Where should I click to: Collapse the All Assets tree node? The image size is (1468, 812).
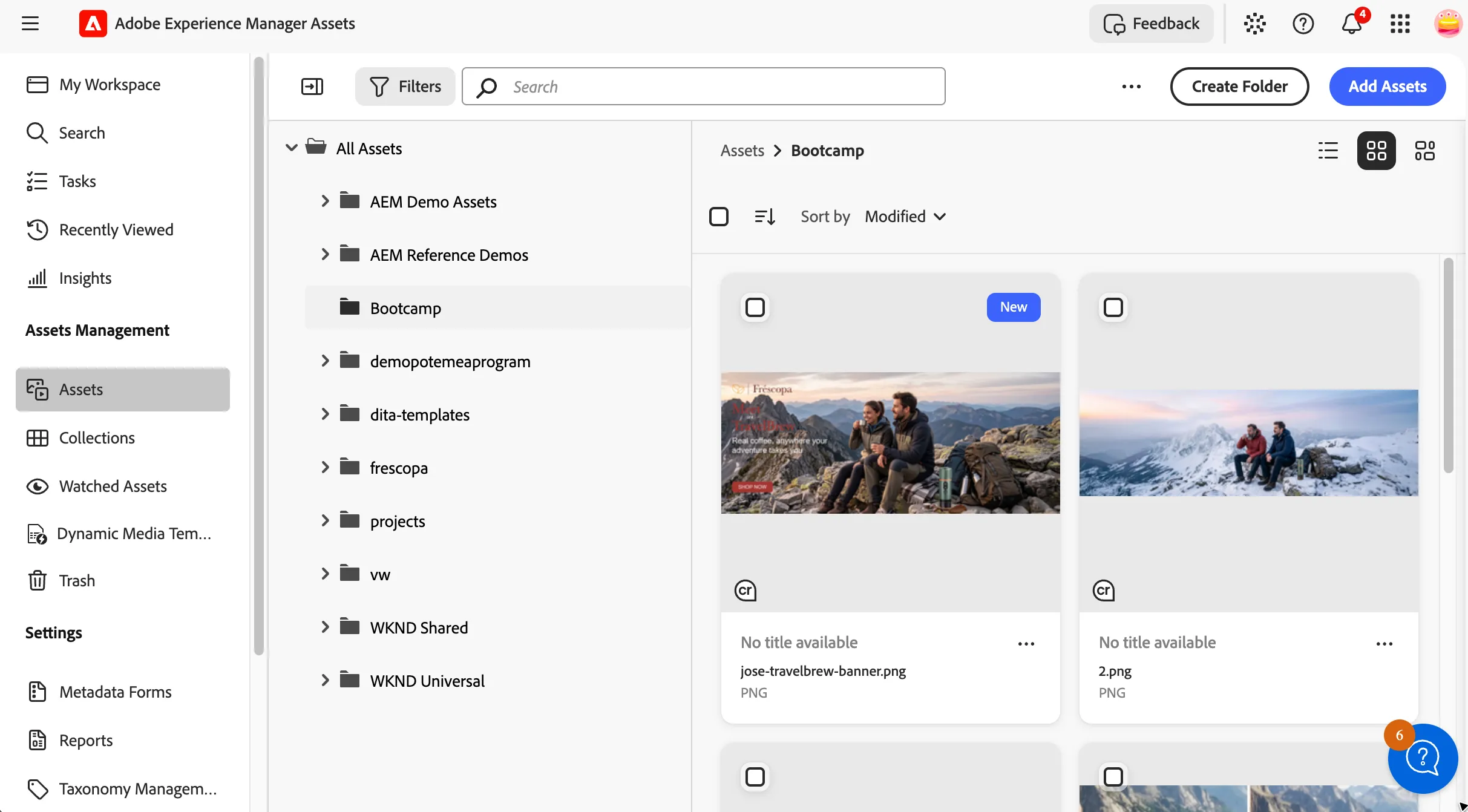[292, 148]
